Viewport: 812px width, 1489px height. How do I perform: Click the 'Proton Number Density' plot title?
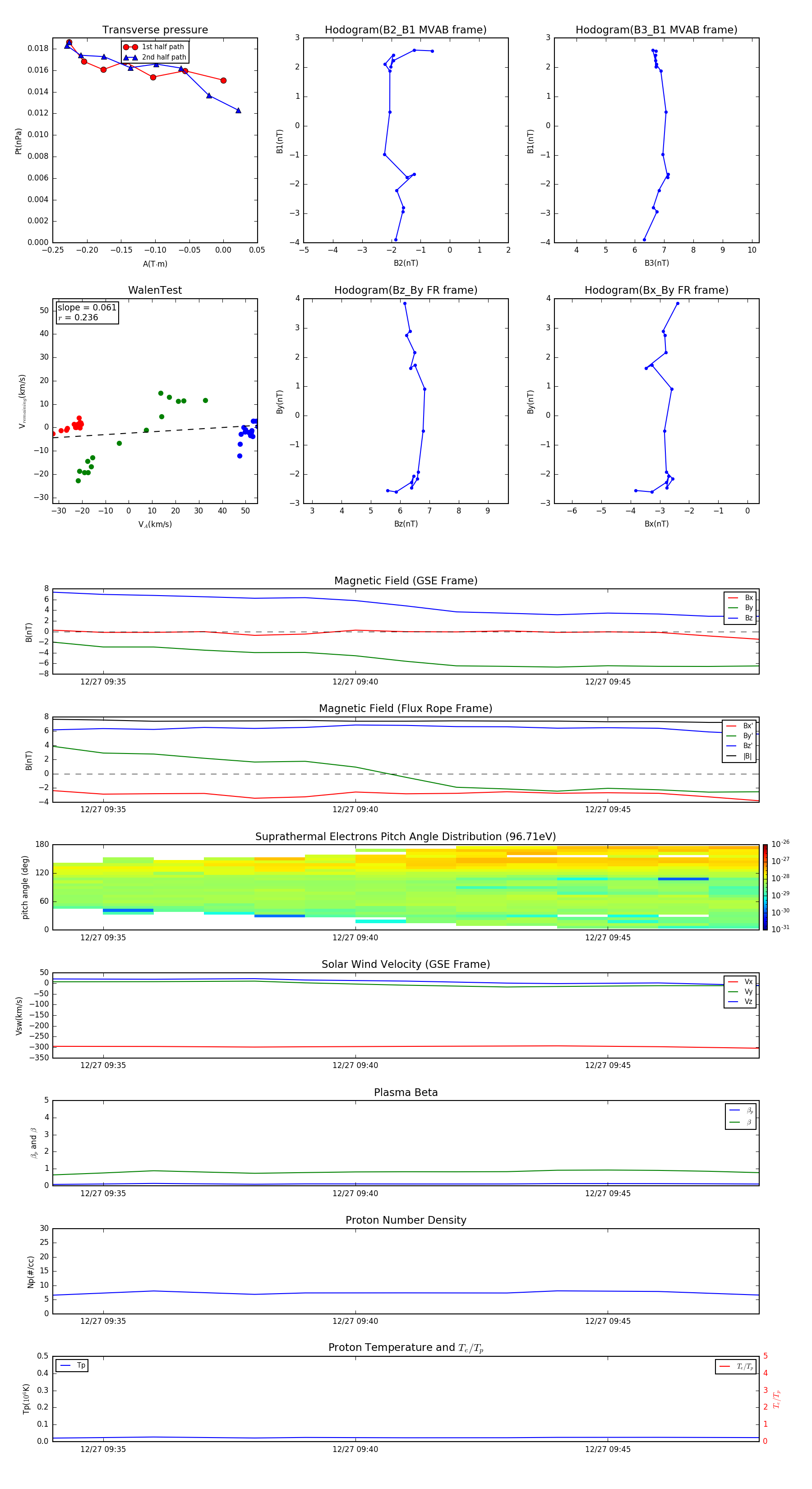(x=406, y=1220)
